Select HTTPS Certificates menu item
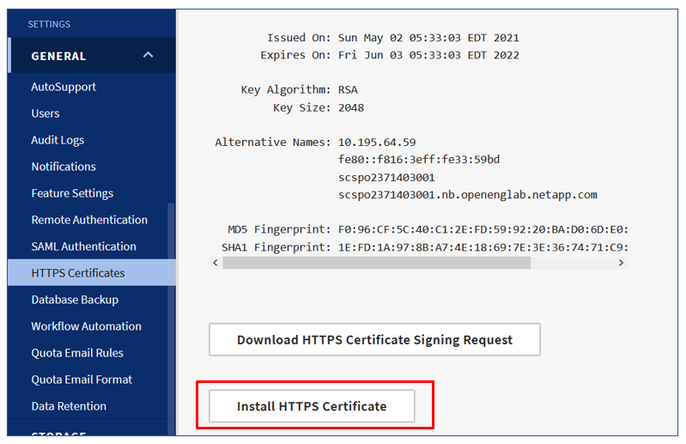The height and width of the screenshot is (444, 686). (x=91, y=273)
